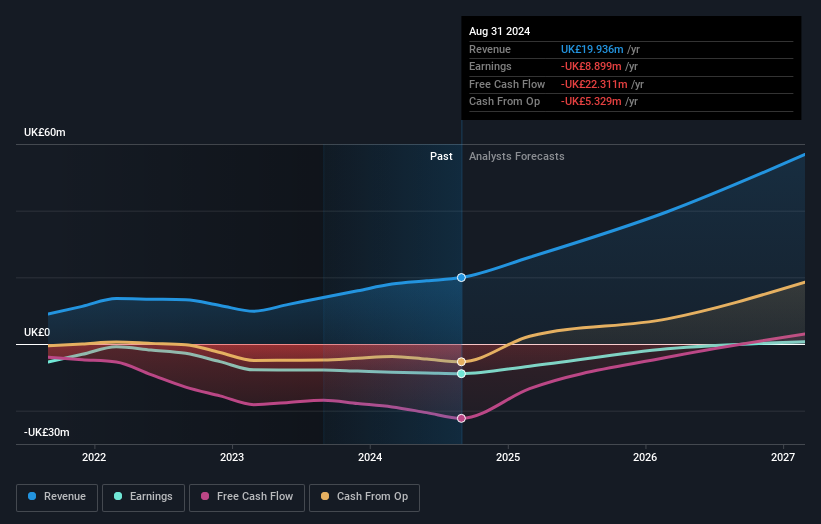Click the Analysts Forecasts label
821x524 pixels.
[x=516, y=157]
